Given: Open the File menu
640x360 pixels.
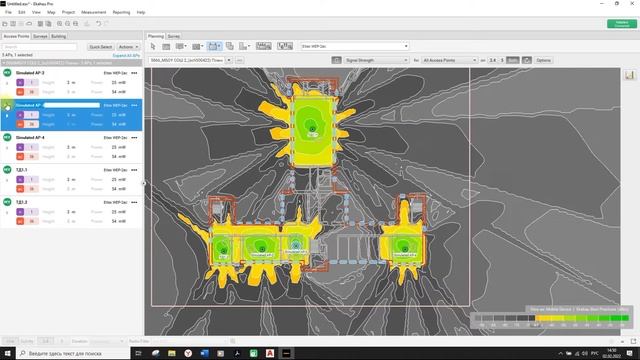Looking at the screenshot, I should [8, 12].
